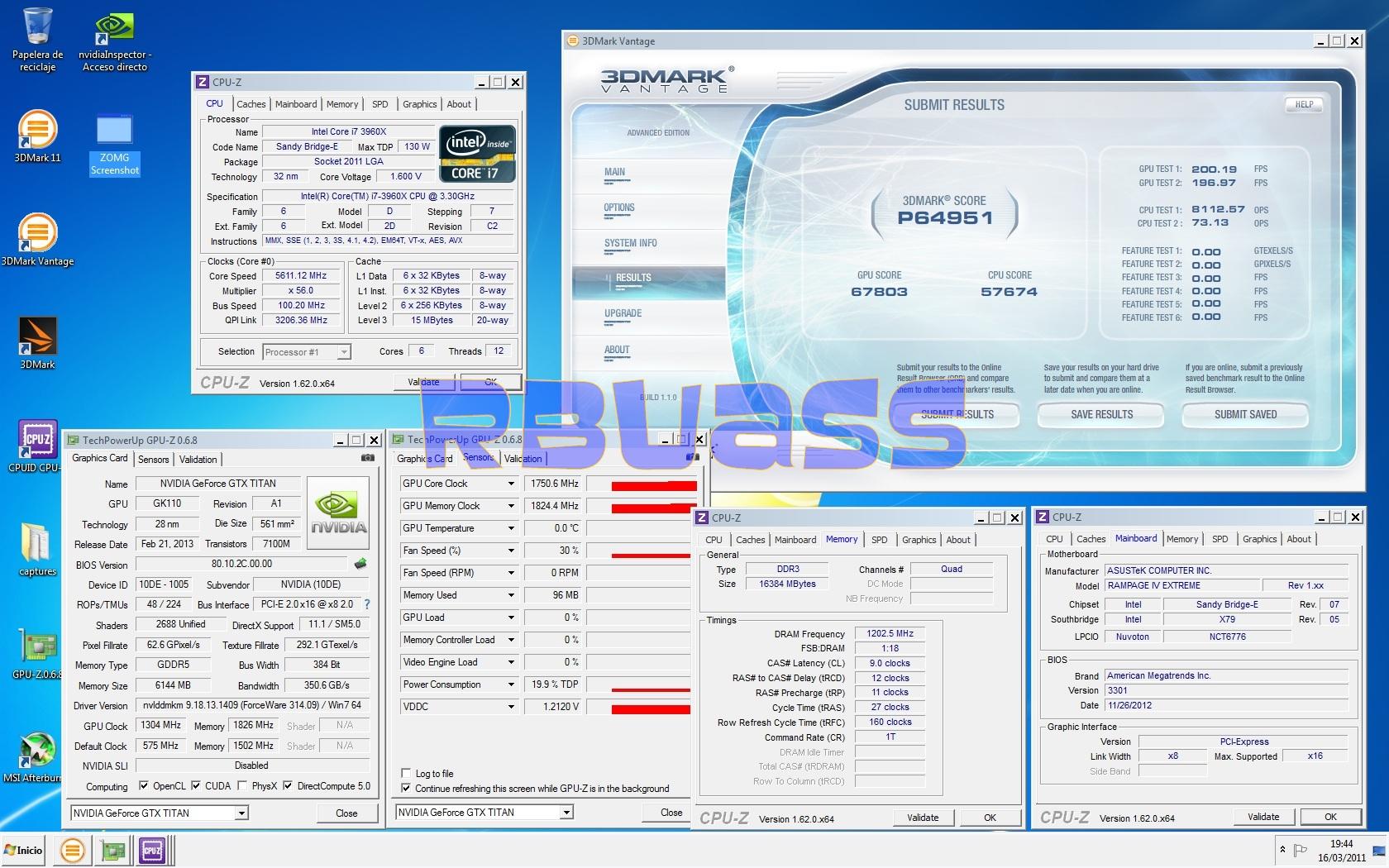Click the 3DMark taskbar icon
Image resolution: width=1389 pixels, height=868 pixels.
pyautogui.click(x=73, y=850)
